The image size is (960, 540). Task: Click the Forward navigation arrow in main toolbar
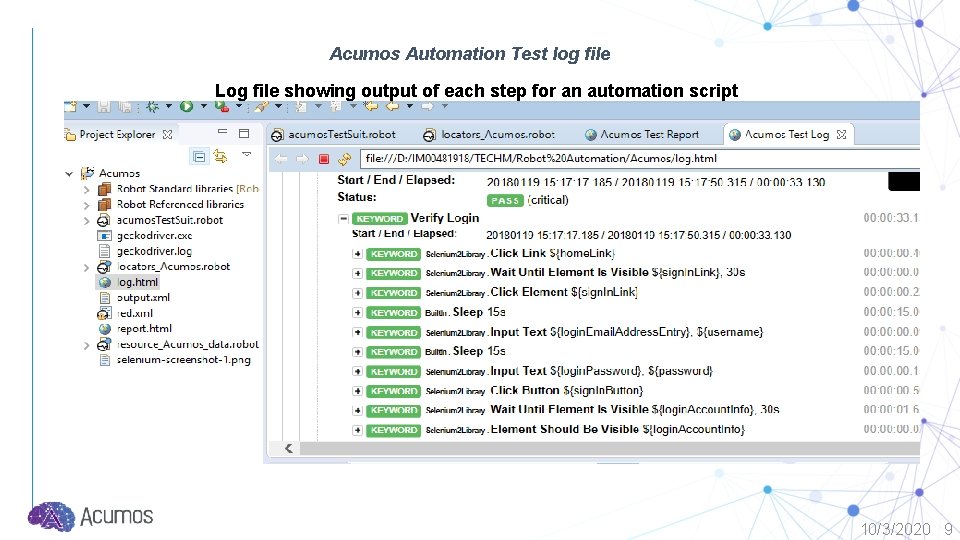(x=427, y=107)
